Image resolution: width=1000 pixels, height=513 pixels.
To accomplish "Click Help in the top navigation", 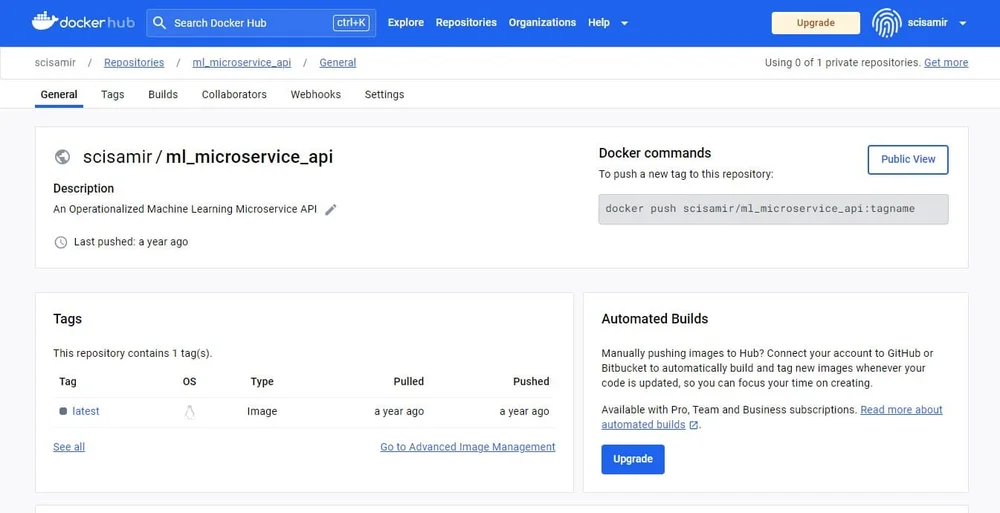I will coord(599,22).
